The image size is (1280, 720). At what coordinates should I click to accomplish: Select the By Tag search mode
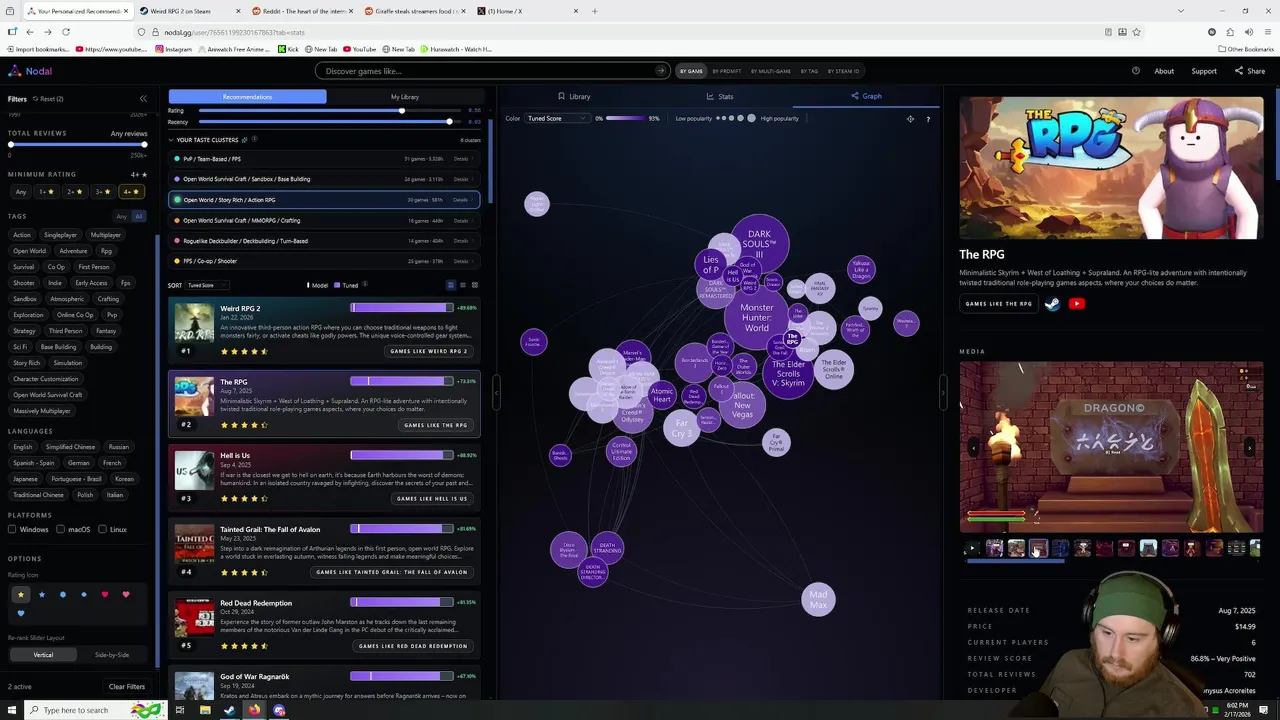[x=808, y=71]
